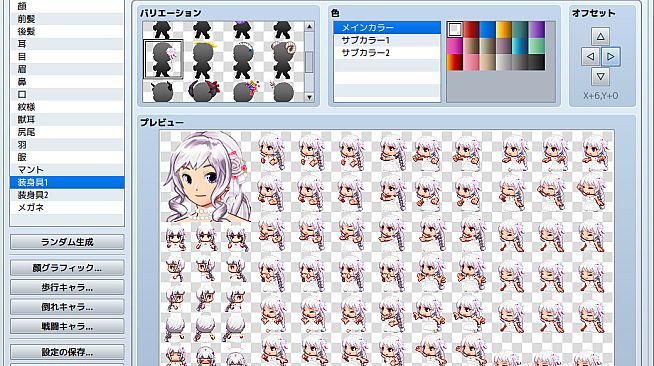Click 設定の保存... button

coord(67,352)
